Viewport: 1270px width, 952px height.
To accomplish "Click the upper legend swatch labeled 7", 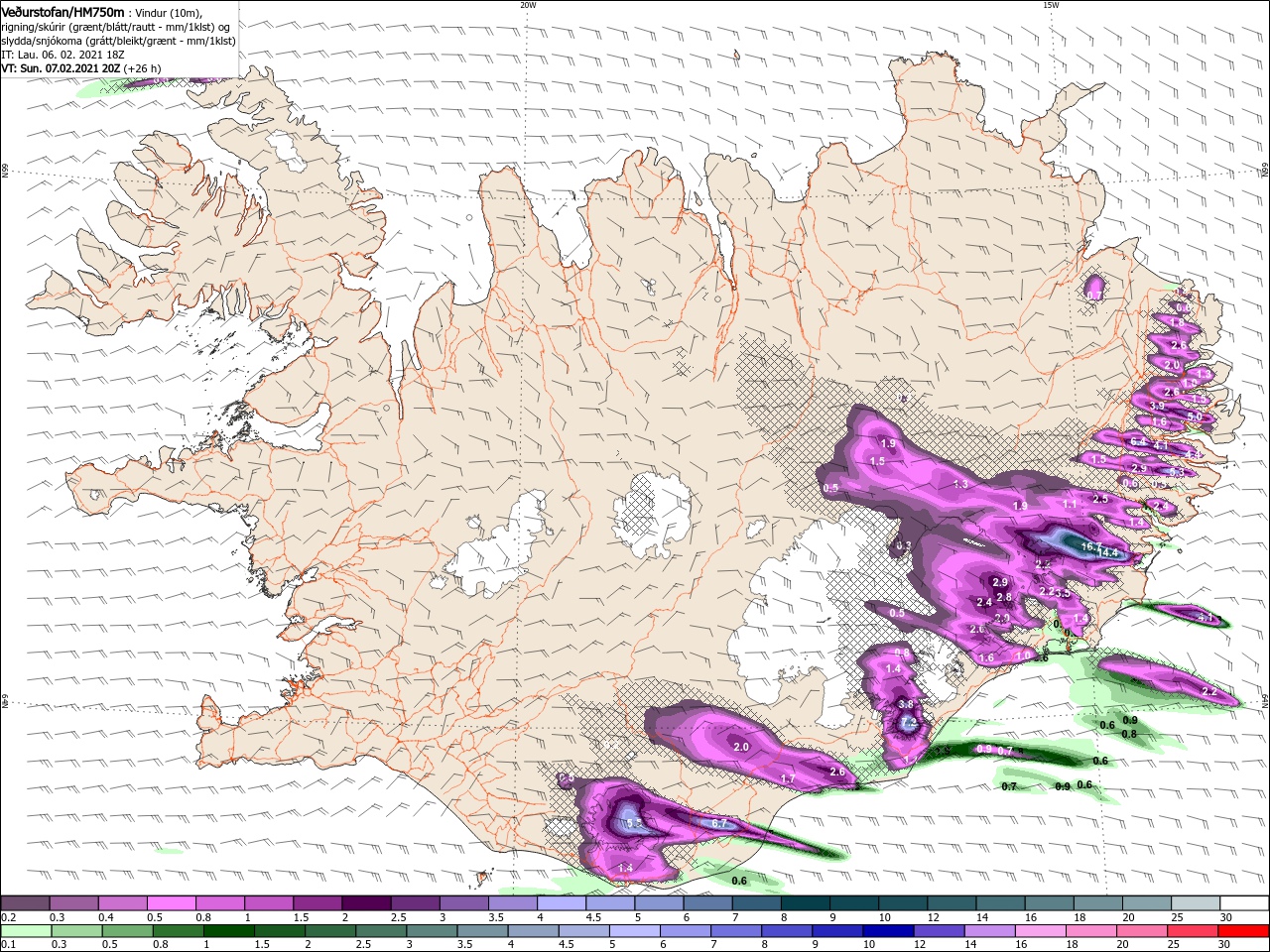I will click(757, 903).
